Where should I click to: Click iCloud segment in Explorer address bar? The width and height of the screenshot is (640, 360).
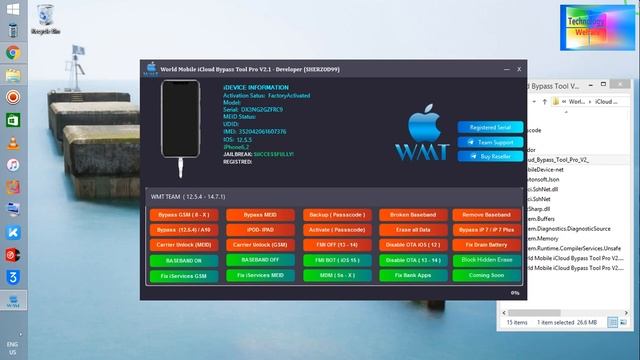click(606, 102)
